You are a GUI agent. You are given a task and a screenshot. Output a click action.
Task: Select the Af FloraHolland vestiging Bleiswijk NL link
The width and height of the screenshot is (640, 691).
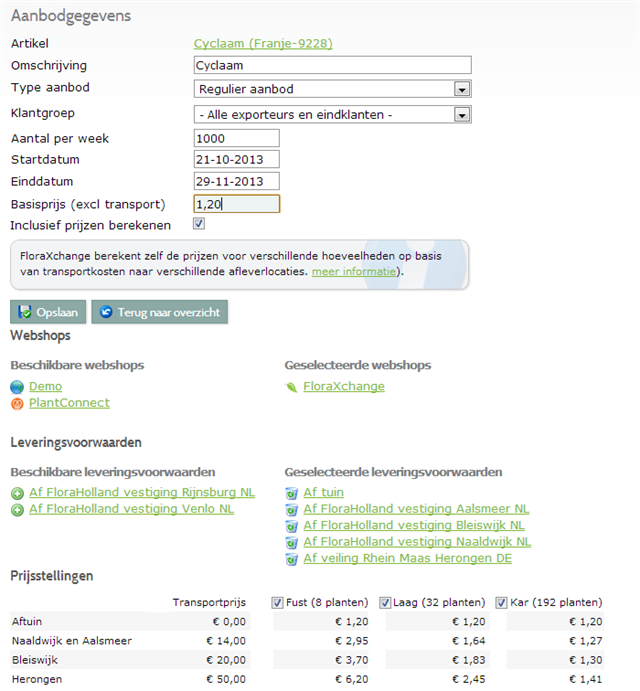tap(413, 525)
